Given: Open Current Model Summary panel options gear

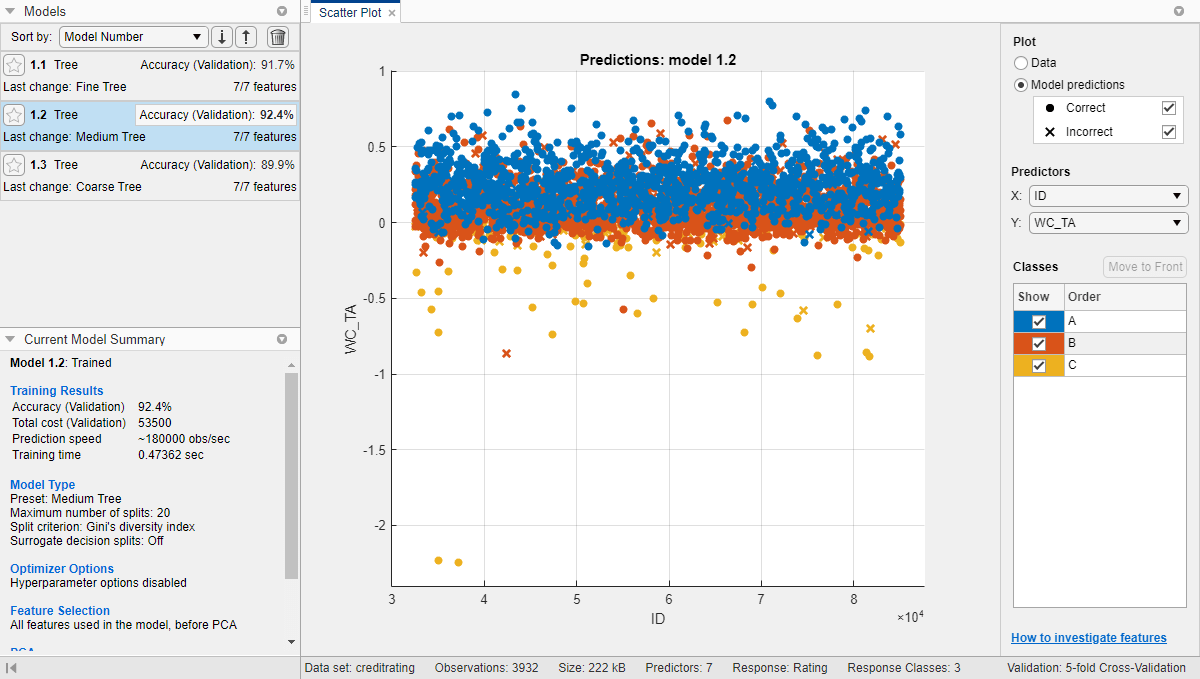Looking at the screenshot, I should [x=283, y=339].
